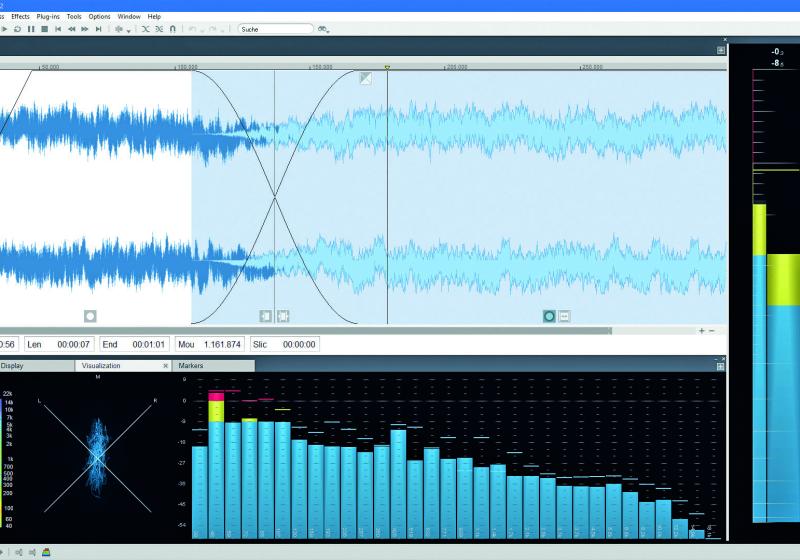
Task: Click the Suche search field
Action: pyautogui.click(x=275, y=29)
